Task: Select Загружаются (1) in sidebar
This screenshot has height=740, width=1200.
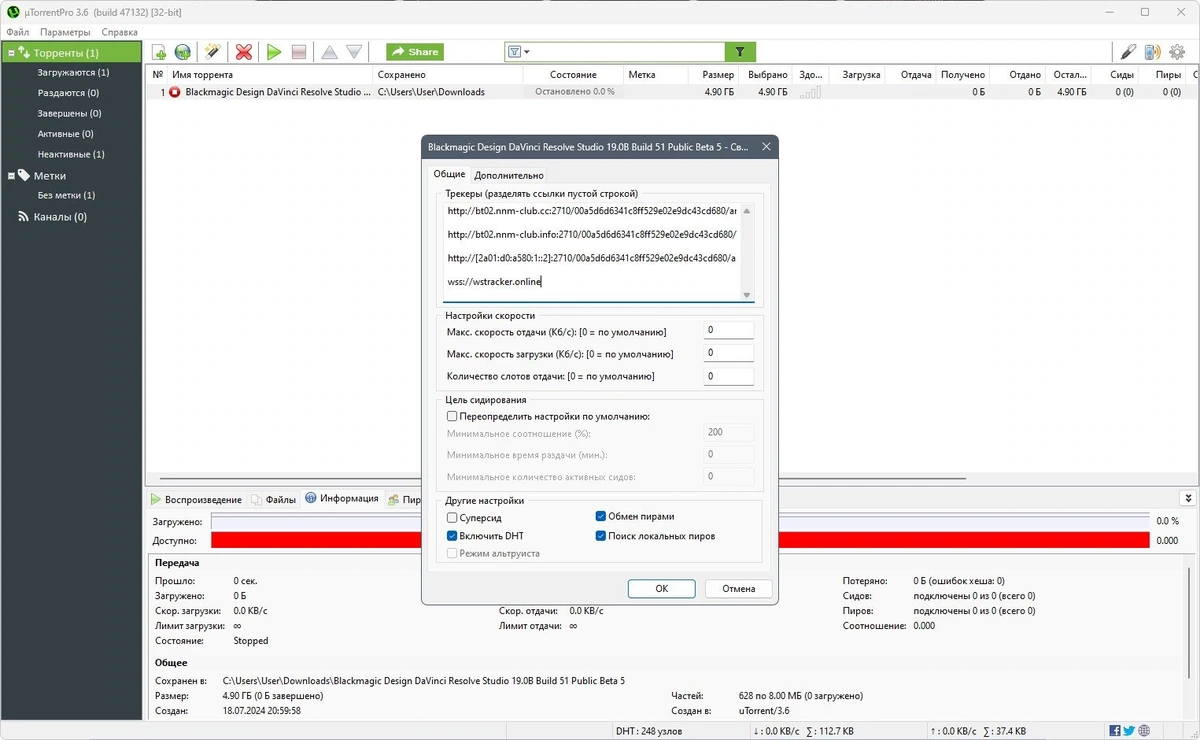Action: [x=73, y=73]
